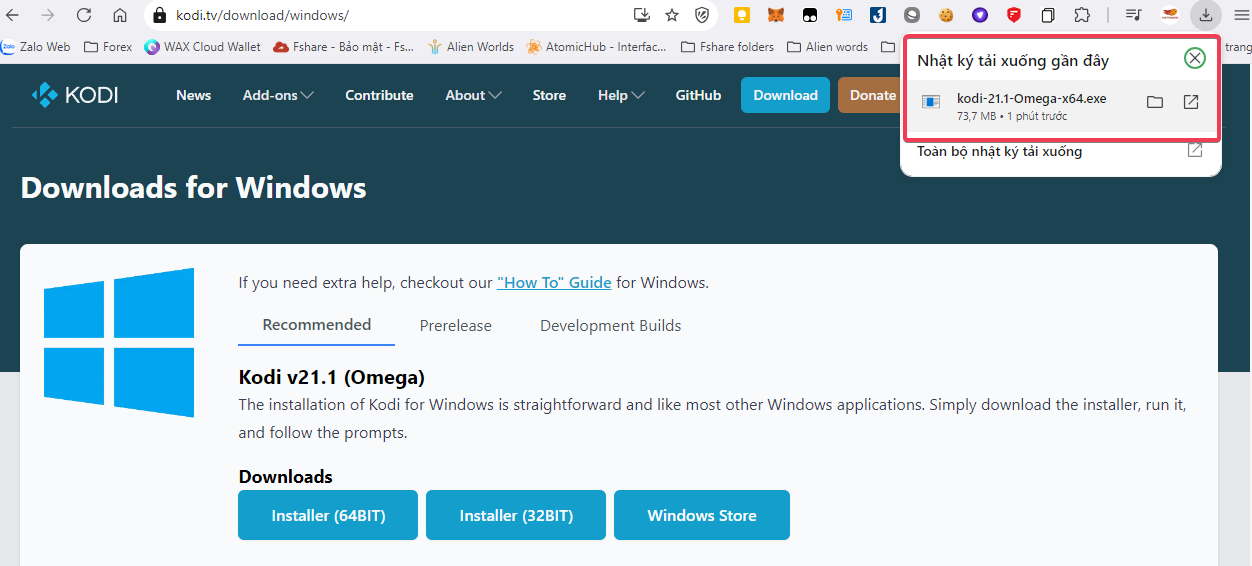
Task: Open the WAX Cloud Wallet bookmark
Action: click(x=203, y=46)
